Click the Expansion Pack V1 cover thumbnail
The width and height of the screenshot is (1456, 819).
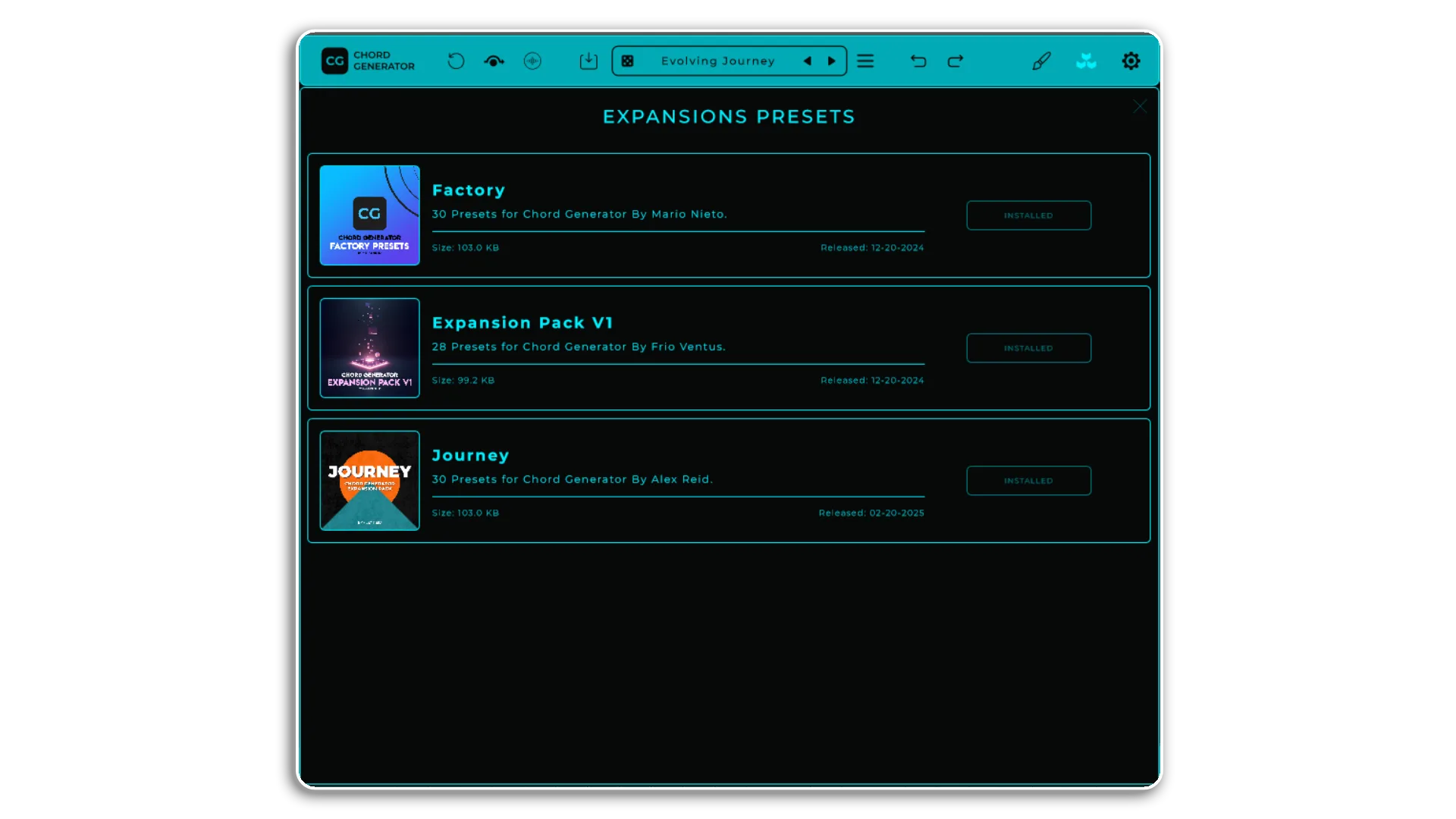point(369,348)
